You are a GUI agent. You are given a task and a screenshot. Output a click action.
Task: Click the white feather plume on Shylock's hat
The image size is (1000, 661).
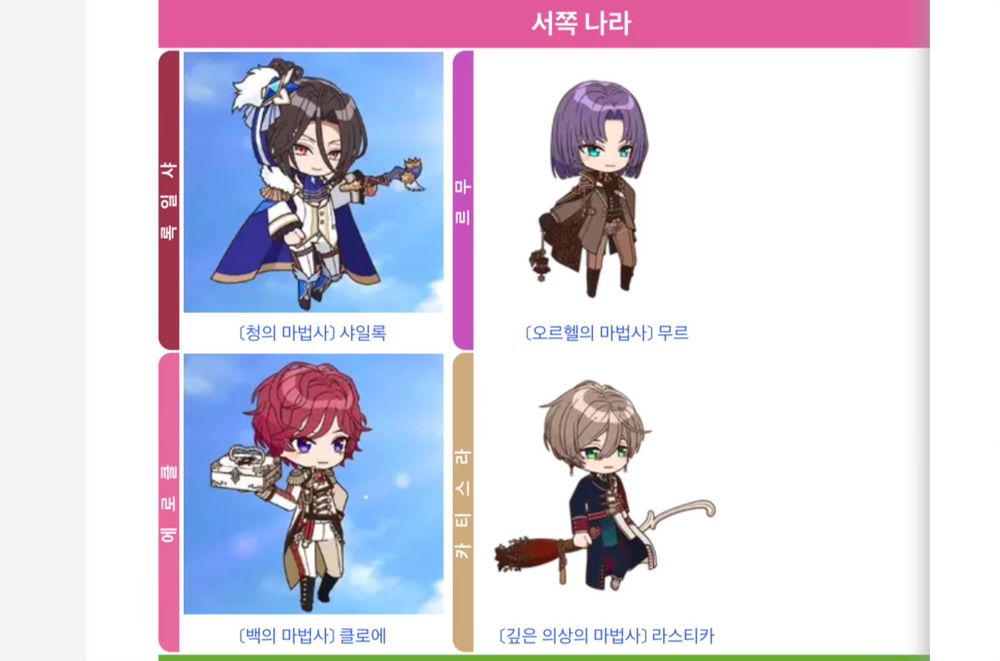pos(253,89)
